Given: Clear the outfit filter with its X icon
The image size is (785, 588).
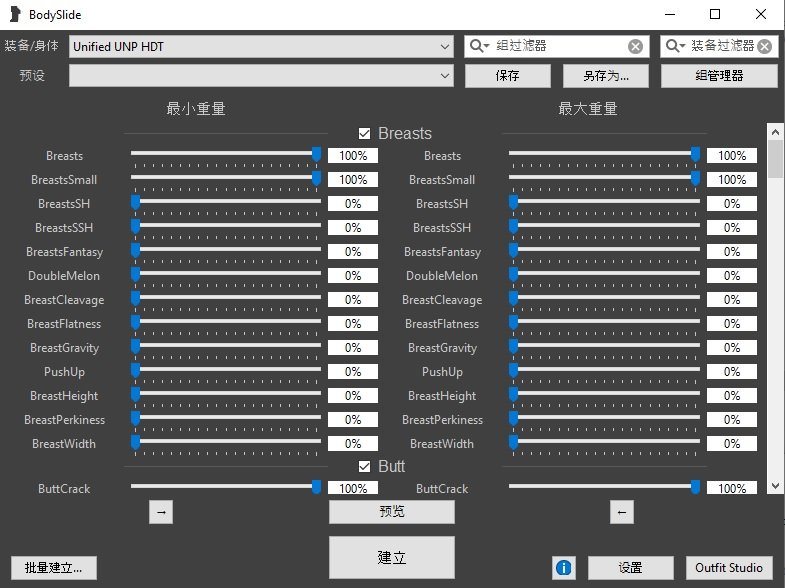Looking at the screenshot, I should [x=764, y=47].
